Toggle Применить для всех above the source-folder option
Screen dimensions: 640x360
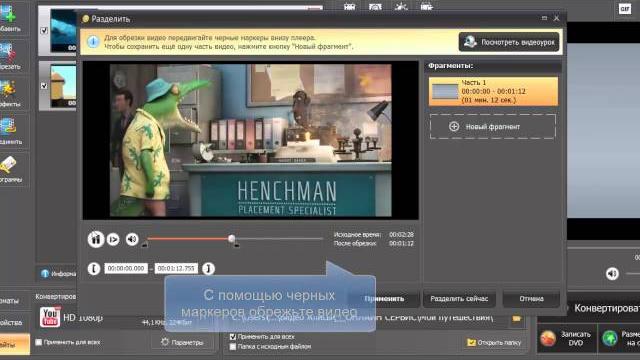click(x=233, y=337)
